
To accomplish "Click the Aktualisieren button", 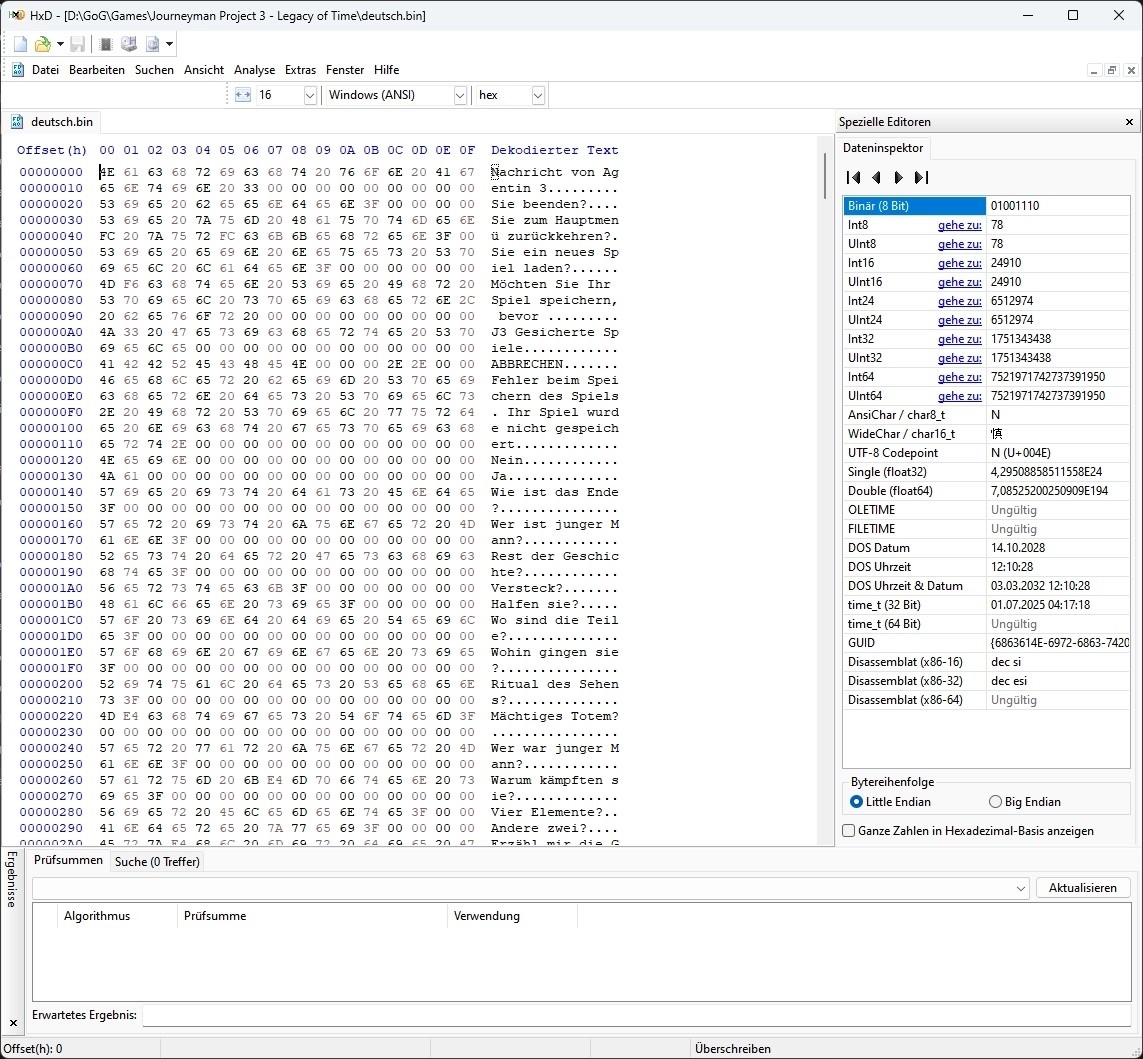I will tap(1082, 888).
